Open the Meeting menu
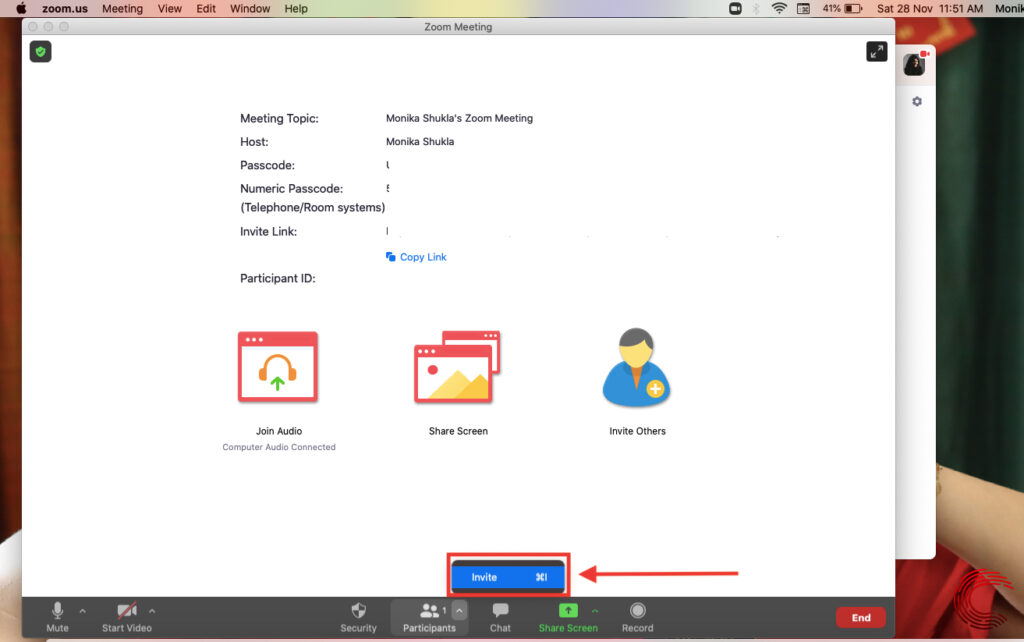The width and height of the screenshot is (1024, 642). click(x=122, y=8)
